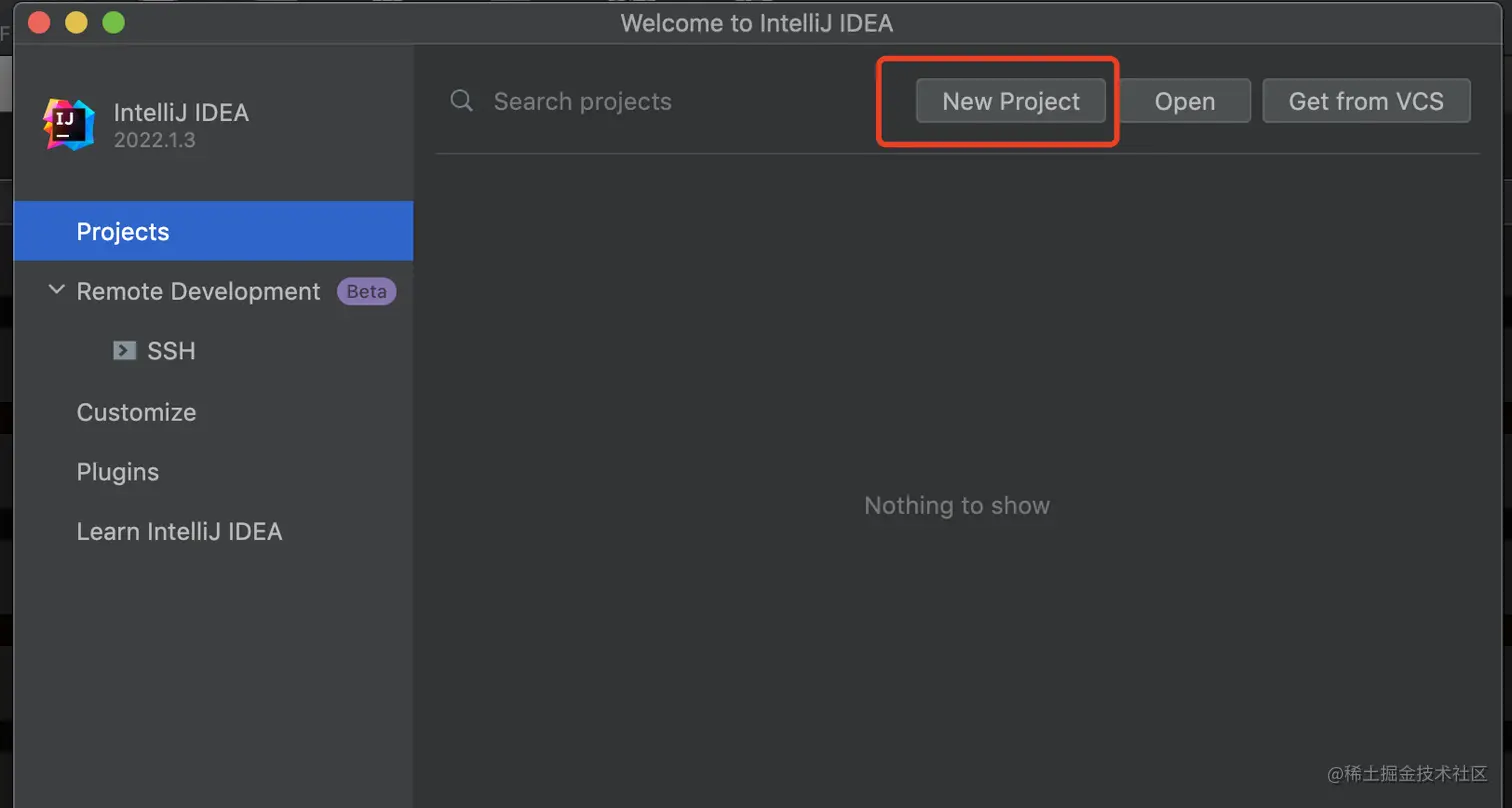Screen dimensions: 1512x808
Task: Switch to the Projects tab
Action: (123, 232)
